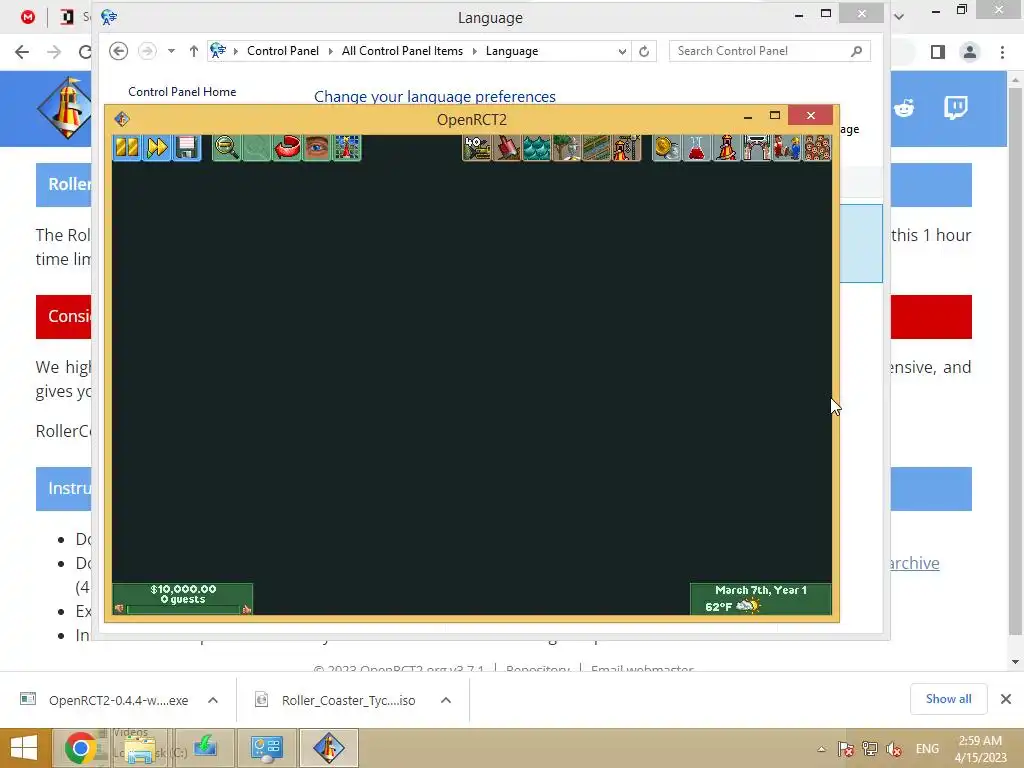Image resolution: width=1024 pixels, height=768 pixels.
Task: Open rides list icon
Action: pos(727,148)
